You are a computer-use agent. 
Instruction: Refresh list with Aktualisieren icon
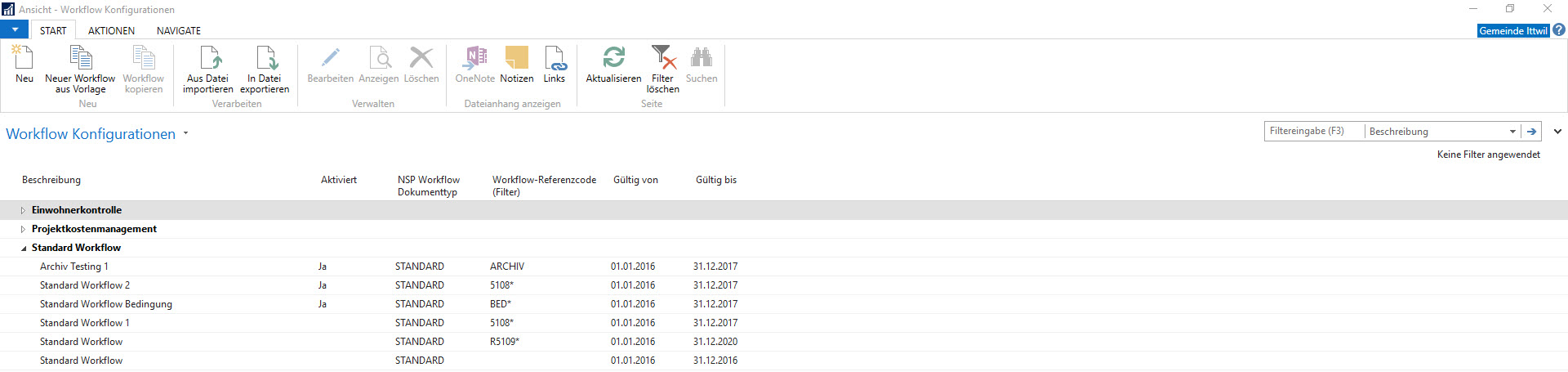pos(613,57)
